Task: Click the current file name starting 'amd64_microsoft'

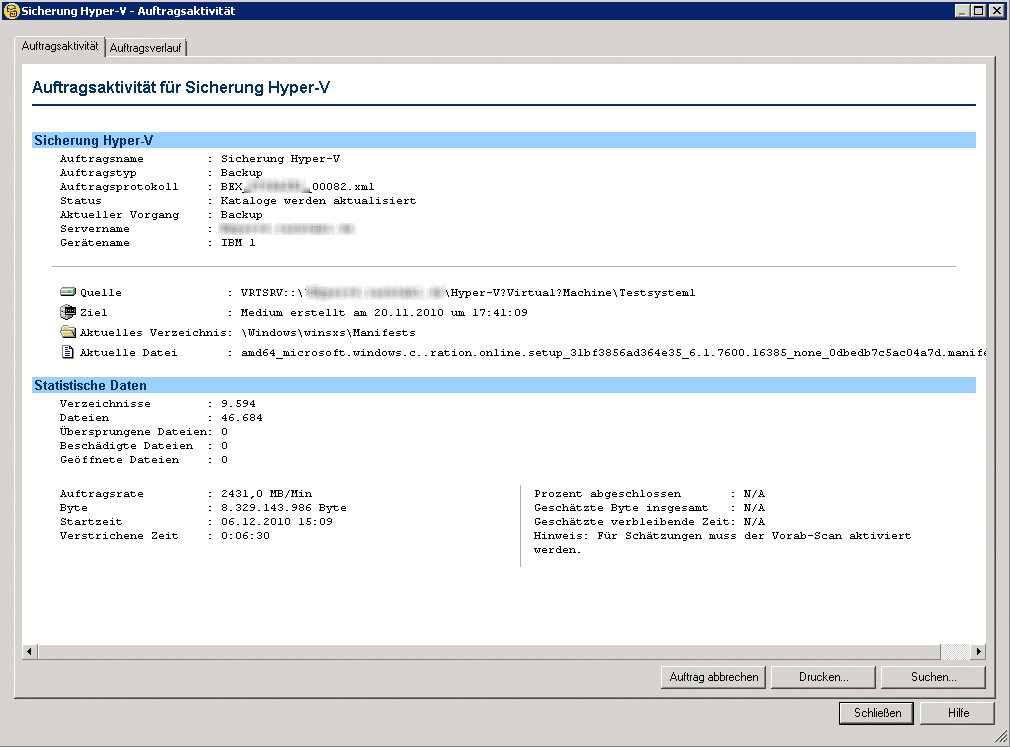Action: click(613, 353)
